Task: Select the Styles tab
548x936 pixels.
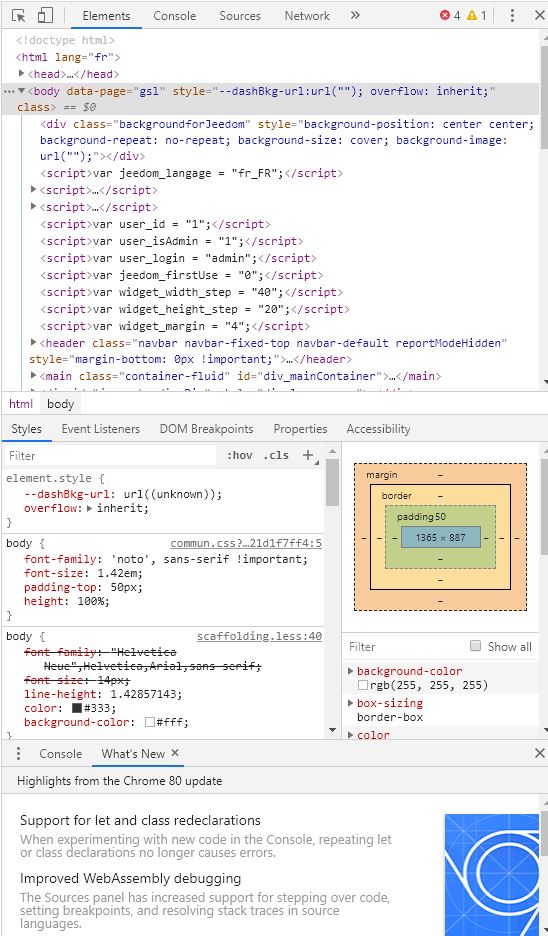Action: (x=26, y=429)
